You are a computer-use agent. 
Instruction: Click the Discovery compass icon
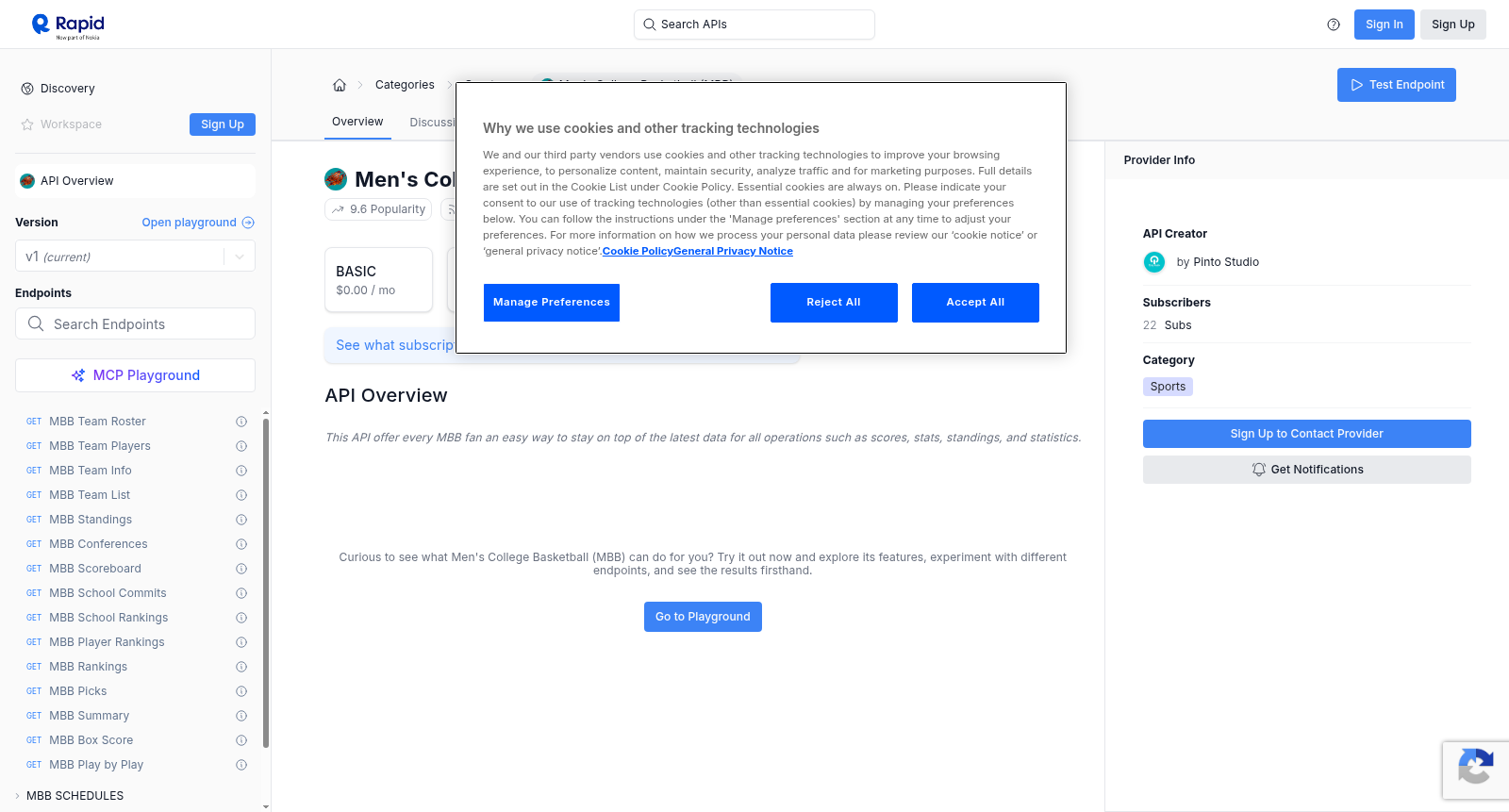[27, 89]
